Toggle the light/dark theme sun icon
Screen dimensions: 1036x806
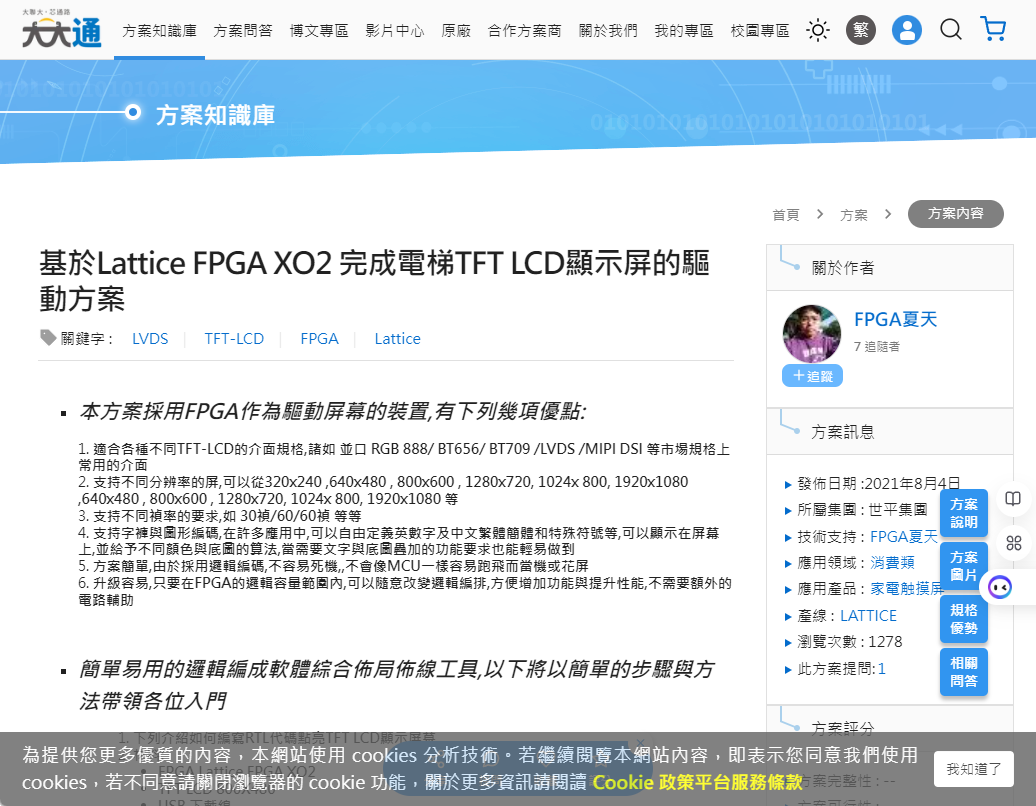[818, 30]
